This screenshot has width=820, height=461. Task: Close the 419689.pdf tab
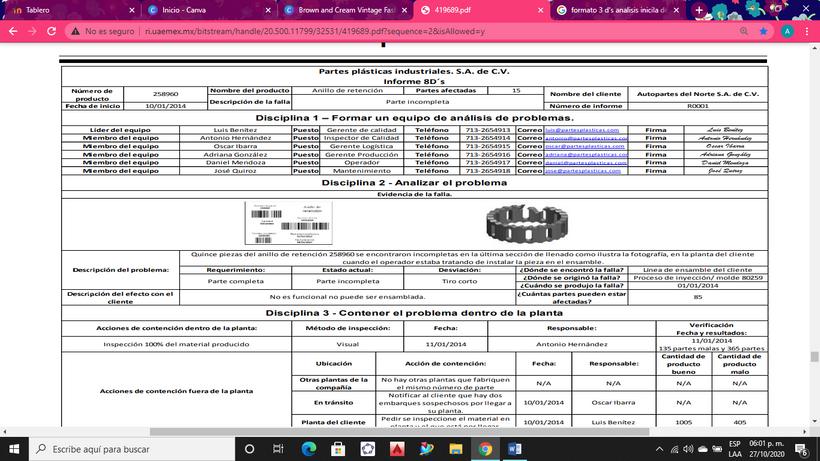click(540, 10)
